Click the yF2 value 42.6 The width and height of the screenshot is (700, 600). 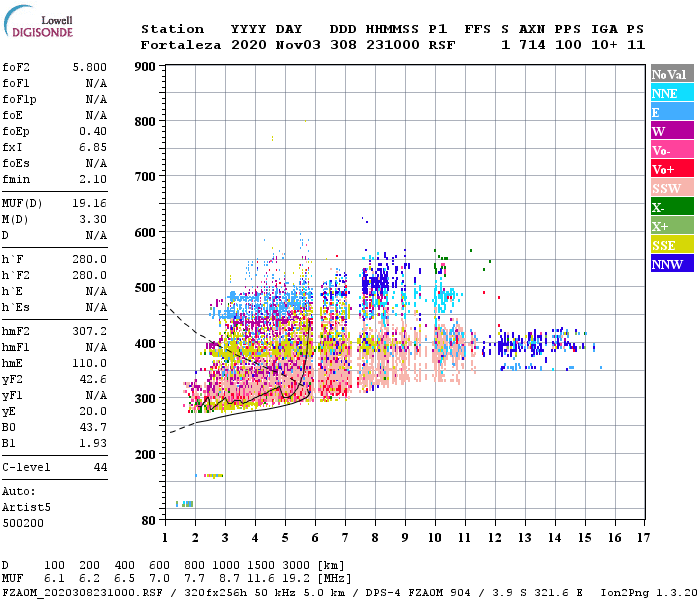coord(93,379)
